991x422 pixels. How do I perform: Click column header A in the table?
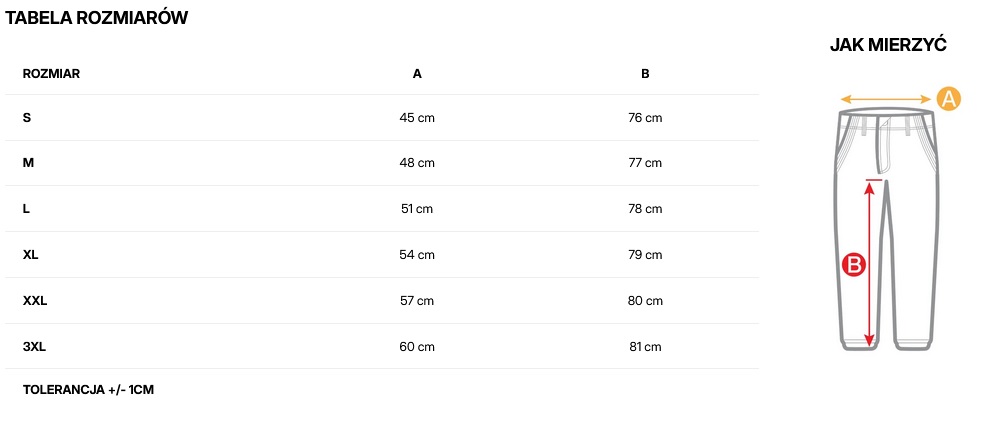click(x=417, y=73)
